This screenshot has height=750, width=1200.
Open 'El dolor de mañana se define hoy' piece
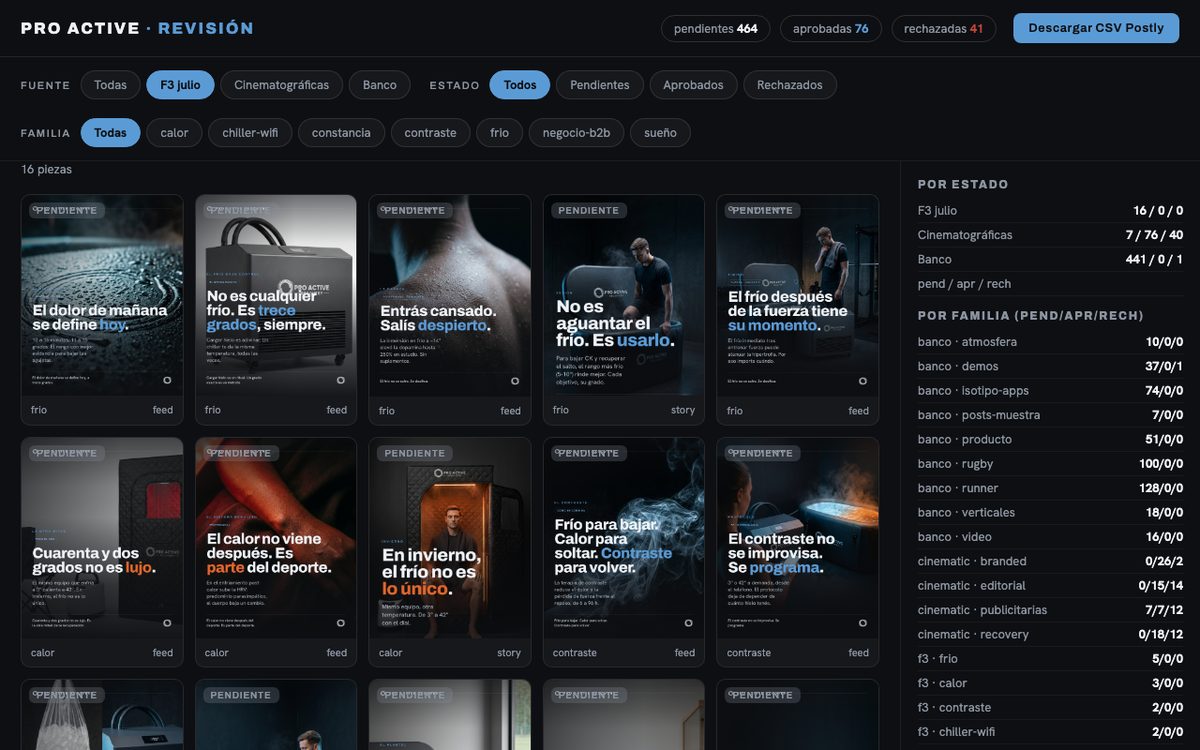pos(102,309)
